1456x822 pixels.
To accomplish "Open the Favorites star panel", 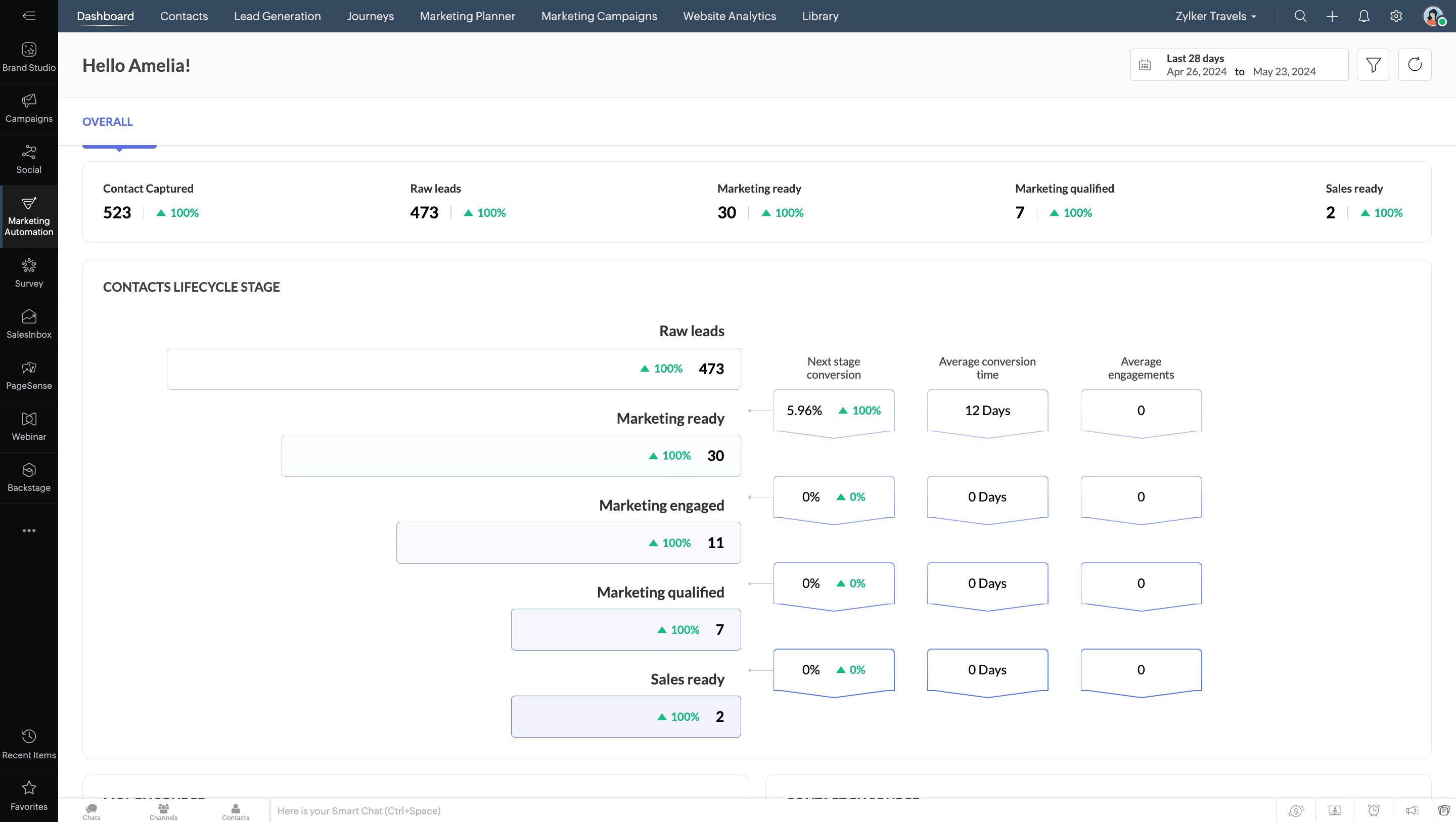I will [29, 794].
